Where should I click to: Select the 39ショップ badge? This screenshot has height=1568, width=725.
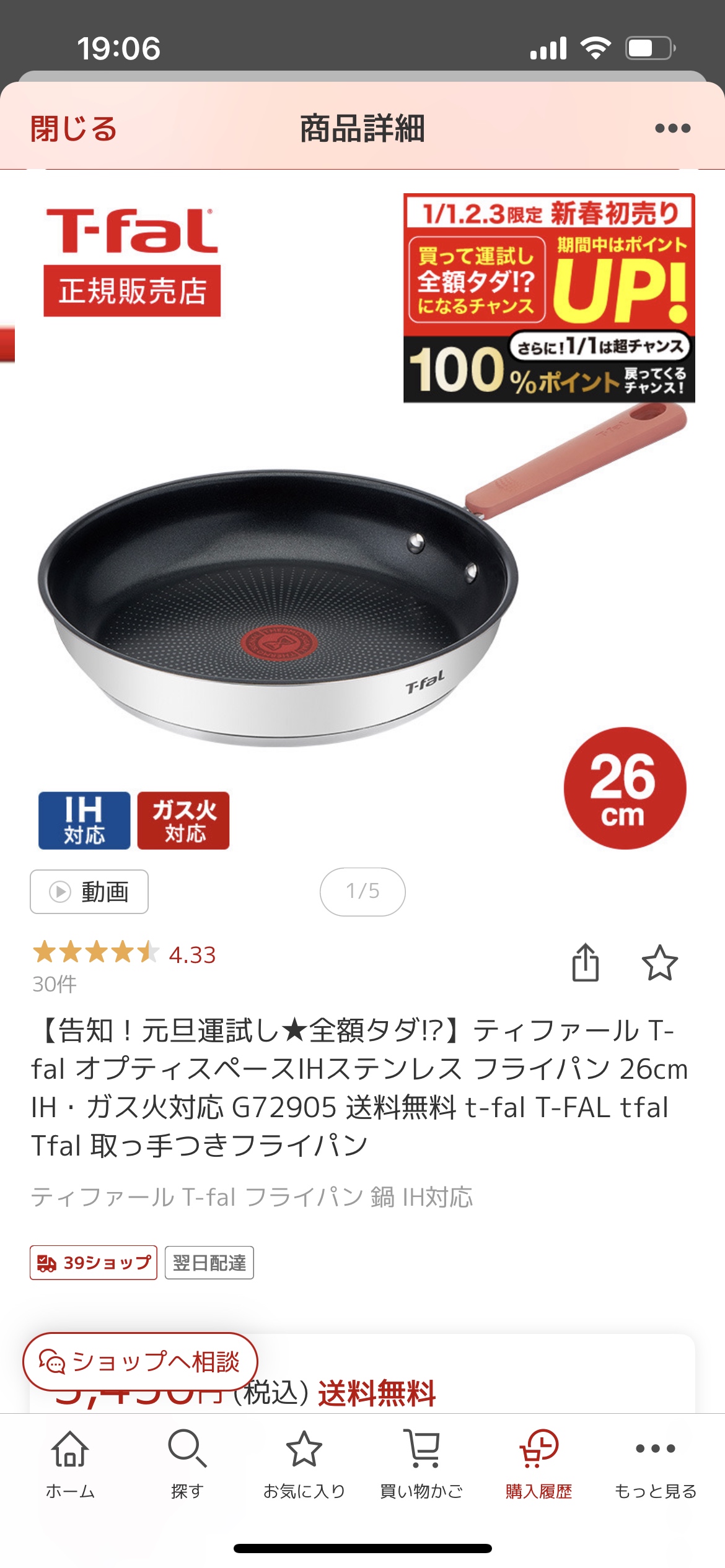[94, 1263]
